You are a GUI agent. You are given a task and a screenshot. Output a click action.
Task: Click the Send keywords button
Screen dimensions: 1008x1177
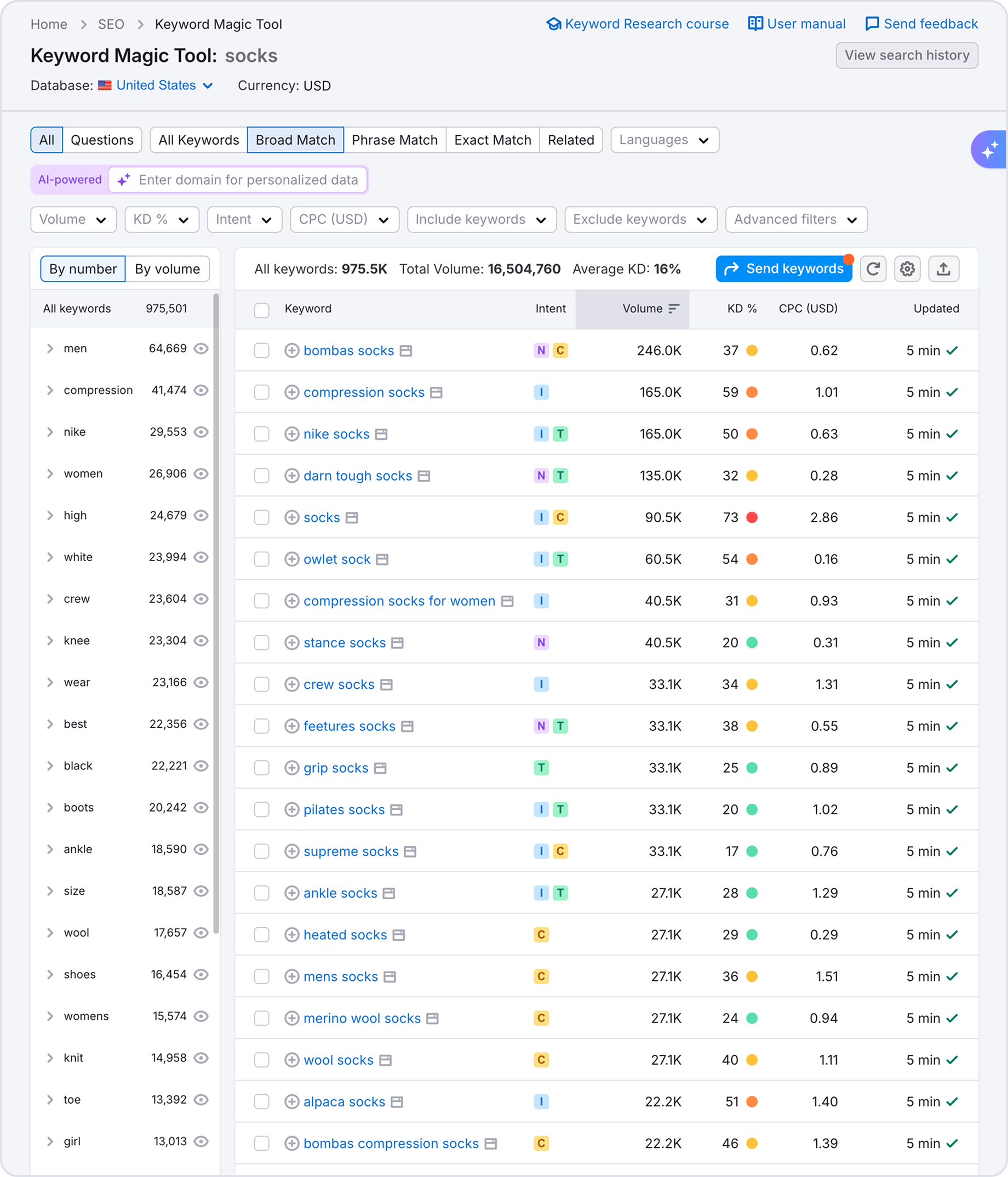tap(784, 268)
